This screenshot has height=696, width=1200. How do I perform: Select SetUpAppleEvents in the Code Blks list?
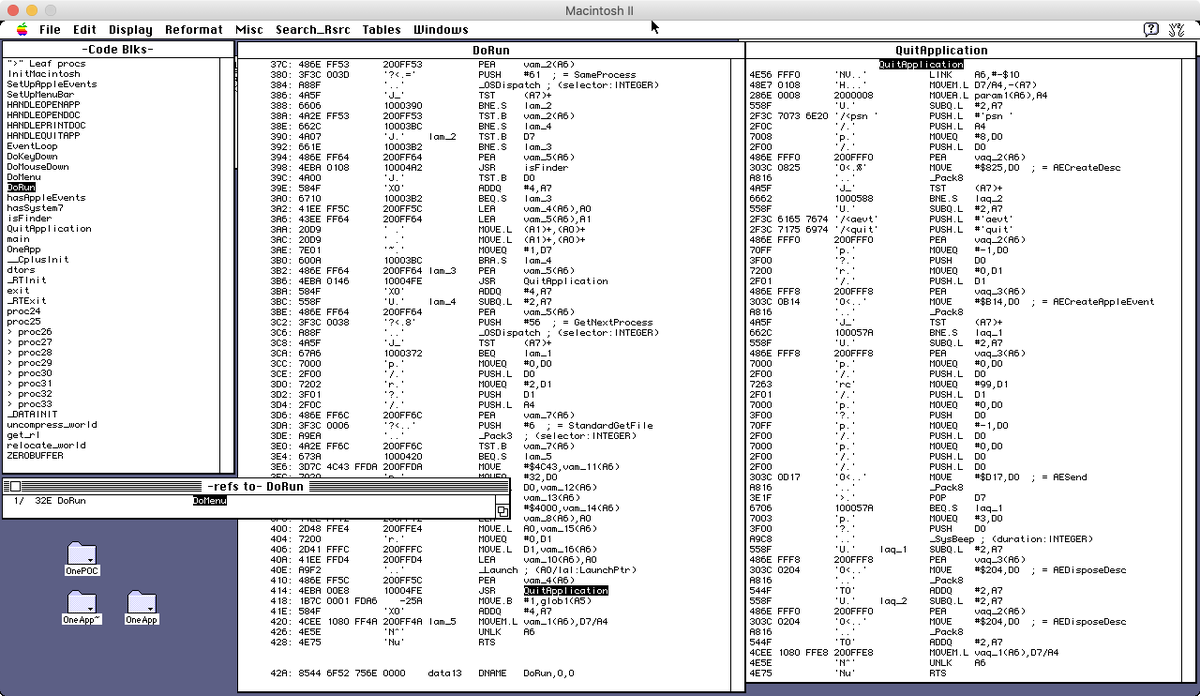click(52, 84)
